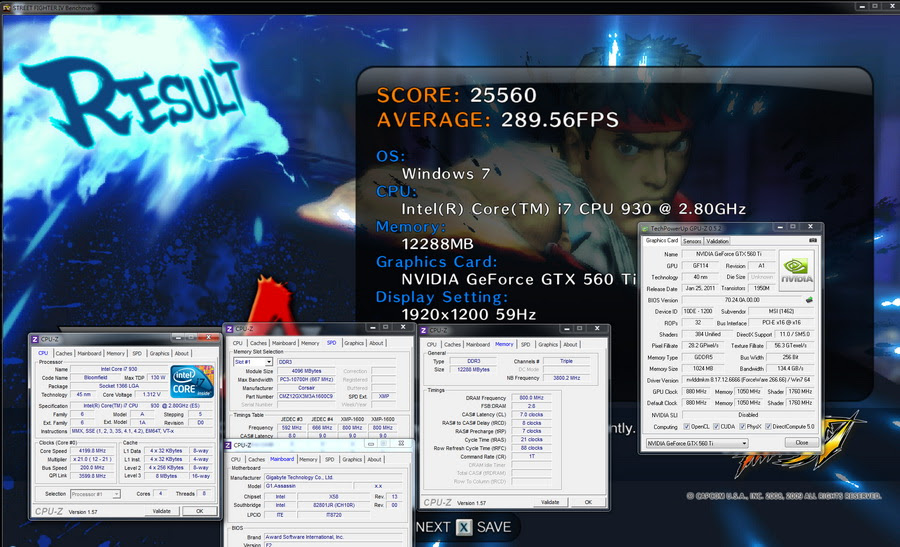Open the GPU selector dropdown in GPU-Z
This screenshot has width=900, height=547.
(697, 443)
